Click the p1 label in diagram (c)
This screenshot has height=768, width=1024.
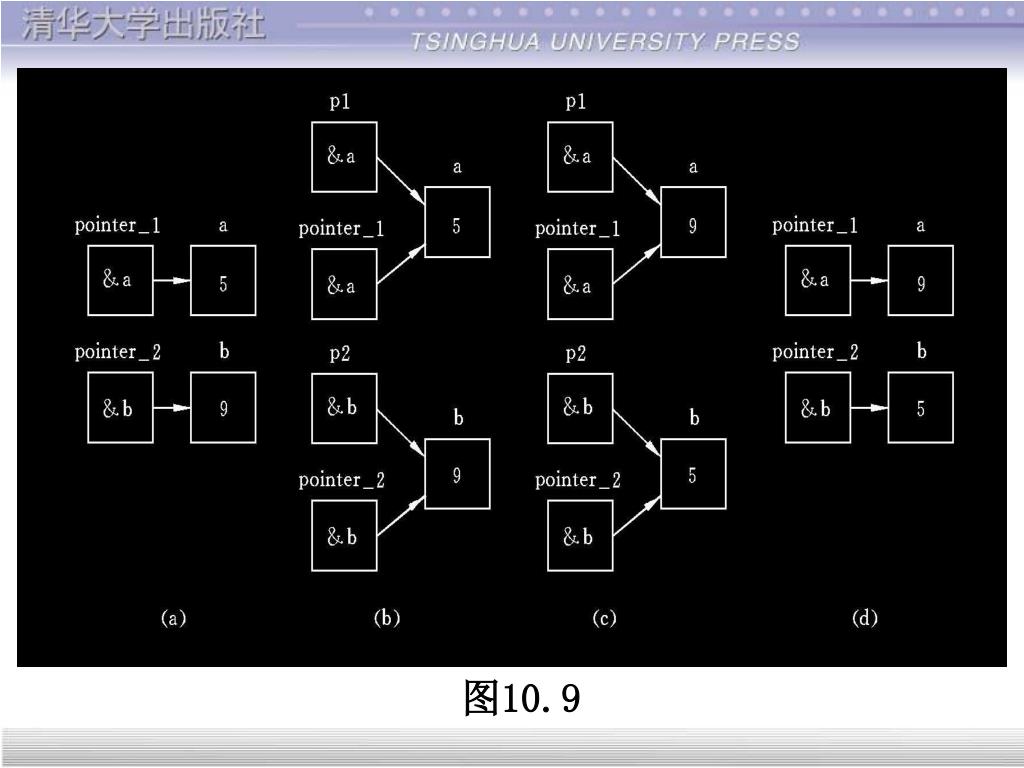(575, 102)
